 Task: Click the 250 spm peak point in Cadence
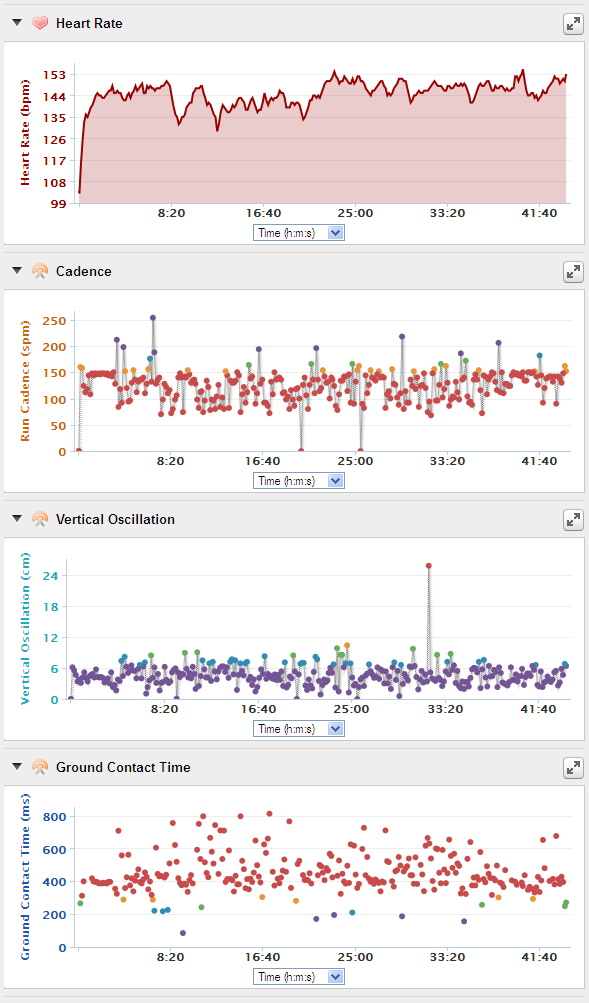[153, 317]
